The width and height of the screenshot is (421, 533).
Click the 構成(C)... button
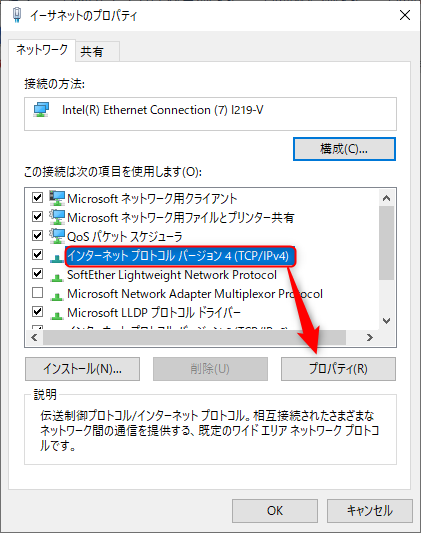[344, 149]
